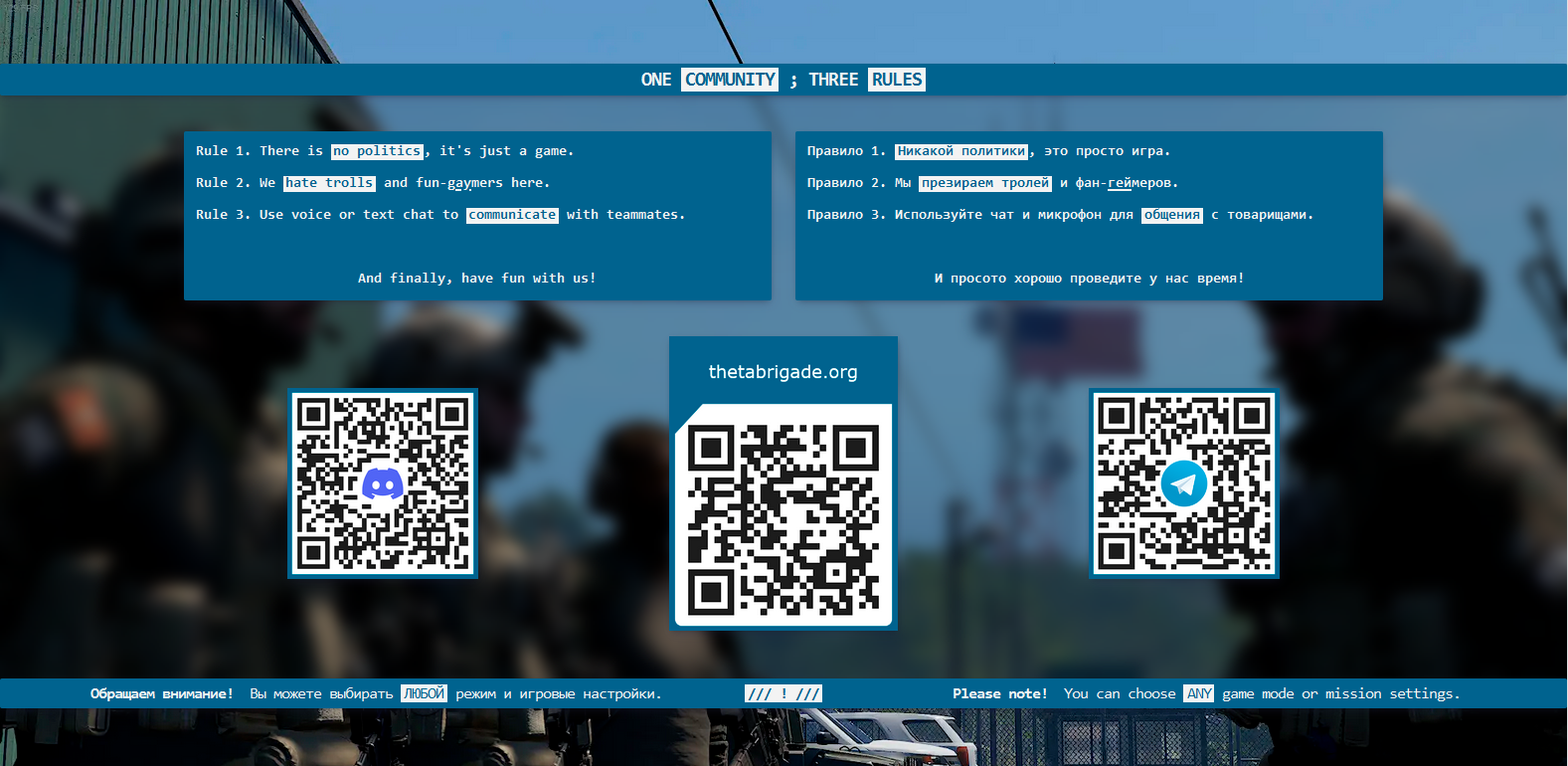
Task: Click the center QR code under thetabrigade.org
Action: (x=784, y=517)
